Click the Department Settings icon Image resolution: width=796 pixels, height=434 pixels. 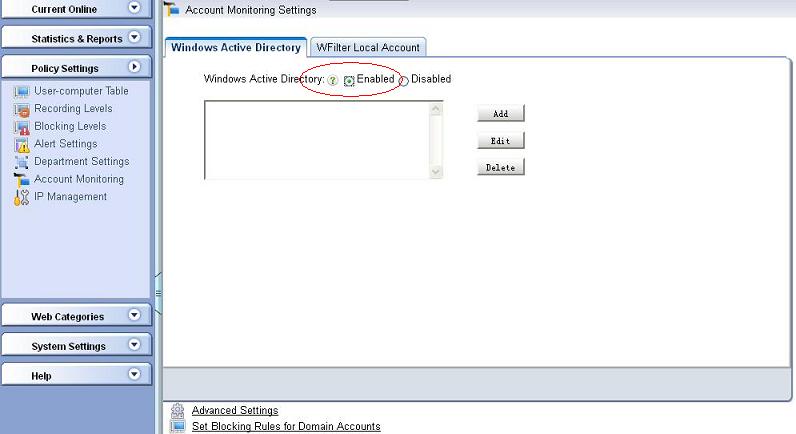point(22,162)
